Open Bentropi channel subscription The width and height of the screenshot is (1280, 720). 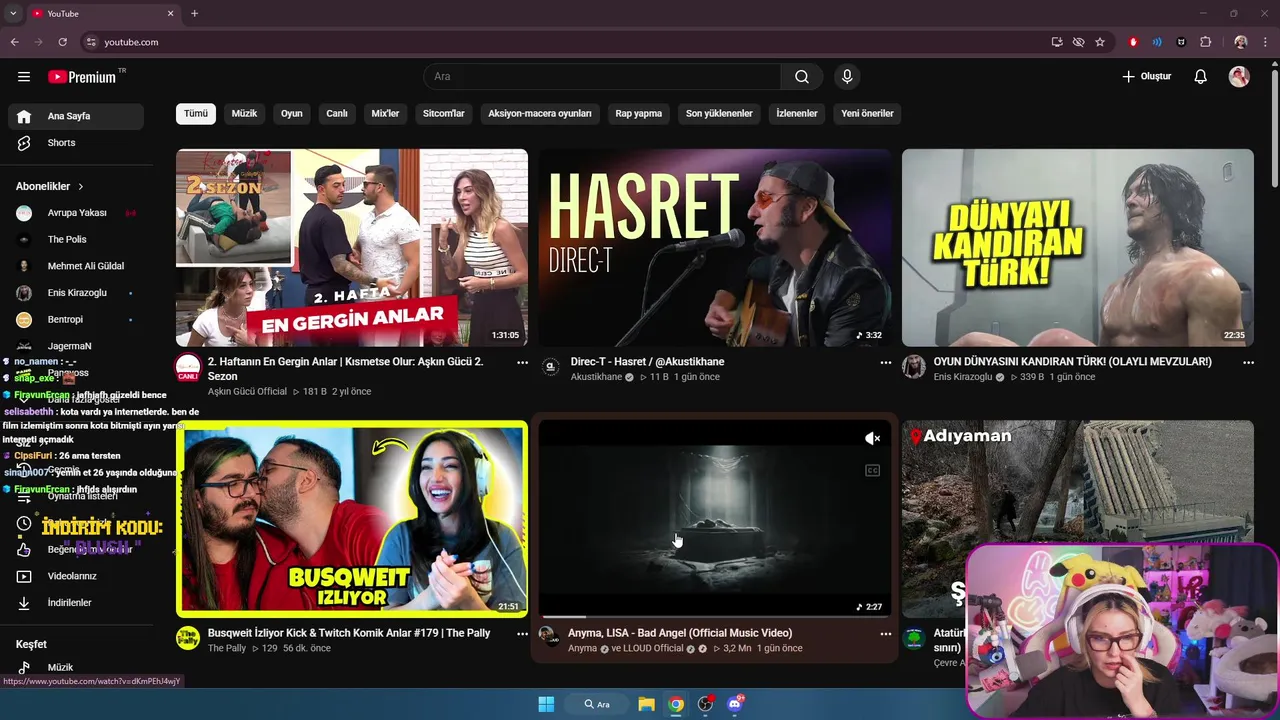coord(76,319)
